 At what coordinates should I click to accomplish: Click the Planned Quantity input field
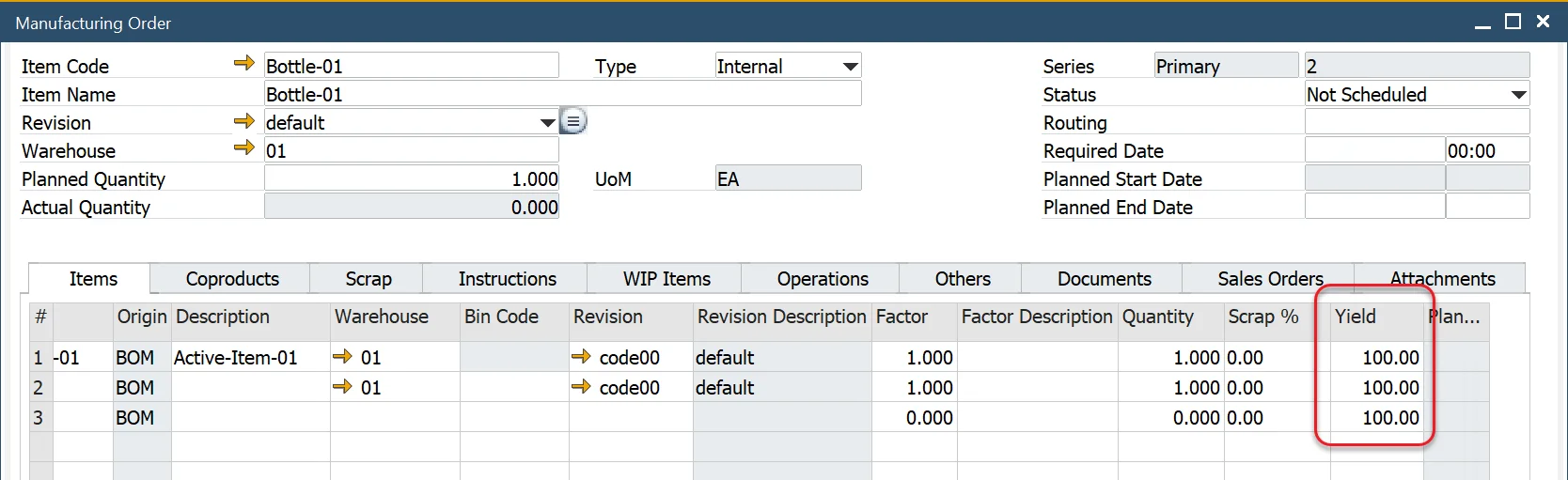coord(412,178)
